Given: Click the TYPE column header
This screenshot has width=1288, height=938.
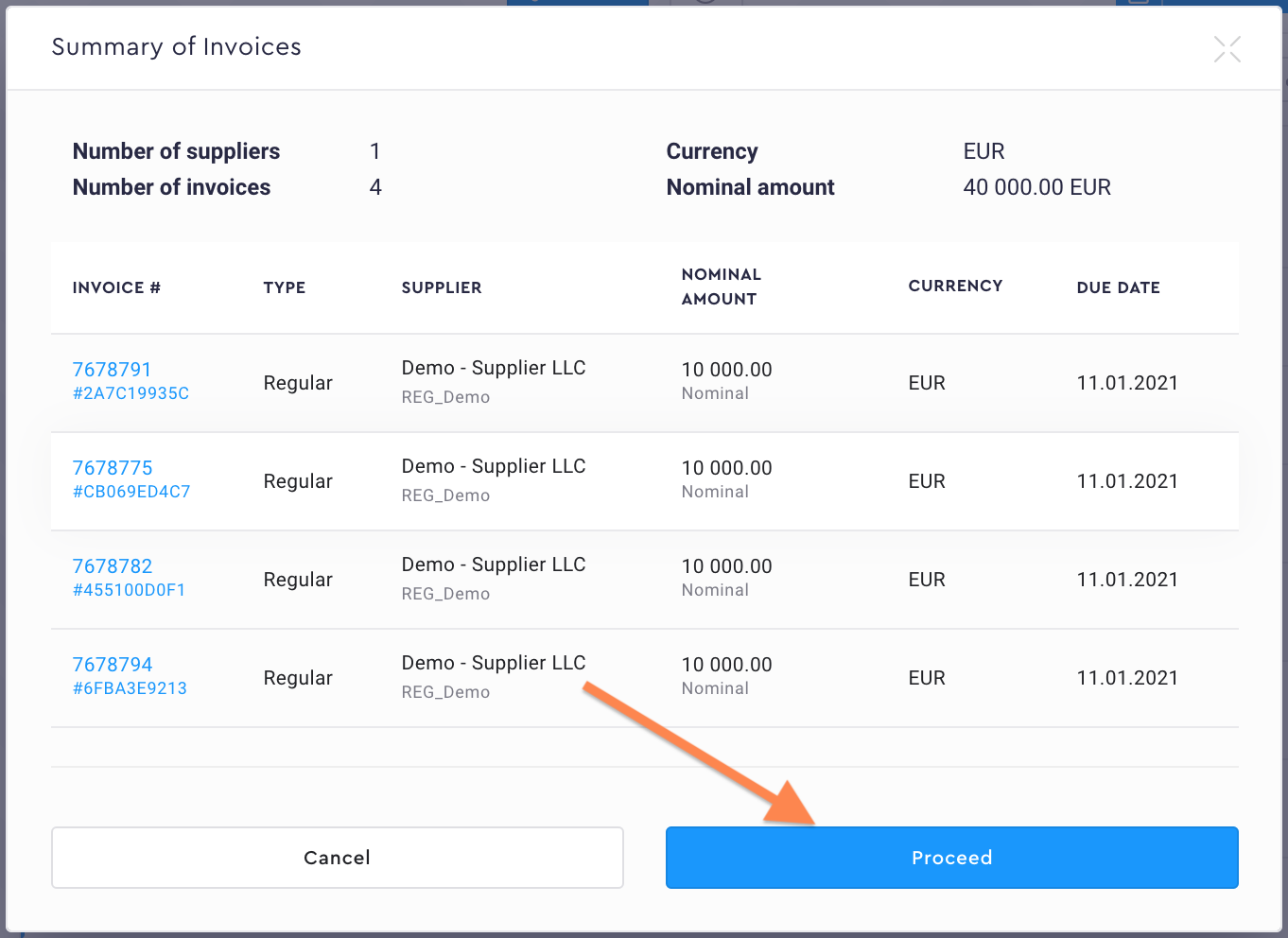Looking at the screenshot, I should [x=284, y=287].
